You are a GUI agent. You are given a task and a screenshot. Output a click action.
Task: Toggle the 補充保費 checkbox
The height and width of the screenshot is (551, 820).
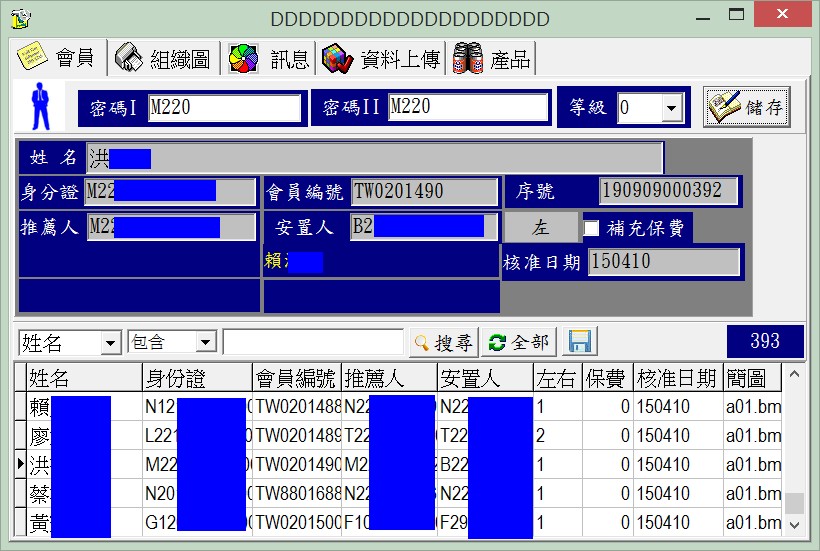pyautogui.click(x=591, y=228)
